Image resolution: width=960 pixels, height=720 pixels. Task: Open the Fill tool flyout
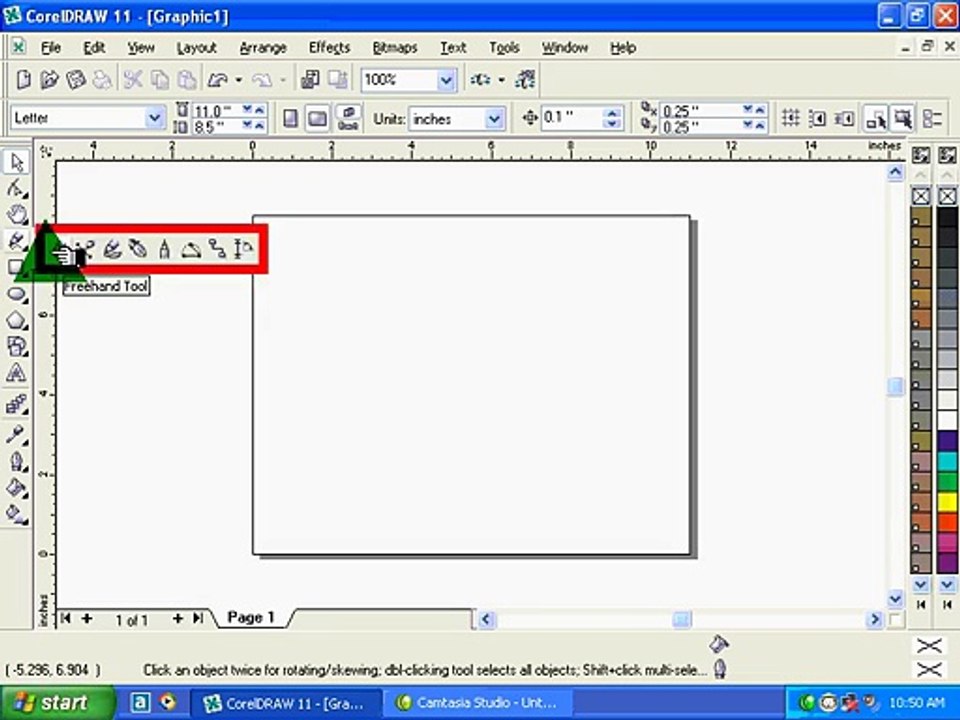click(x=17, y=487)
